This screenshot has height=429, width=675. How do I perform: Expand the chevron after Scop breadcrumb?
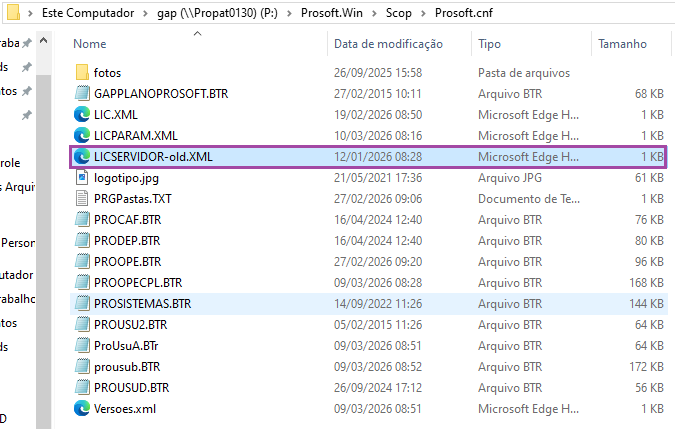424,13
